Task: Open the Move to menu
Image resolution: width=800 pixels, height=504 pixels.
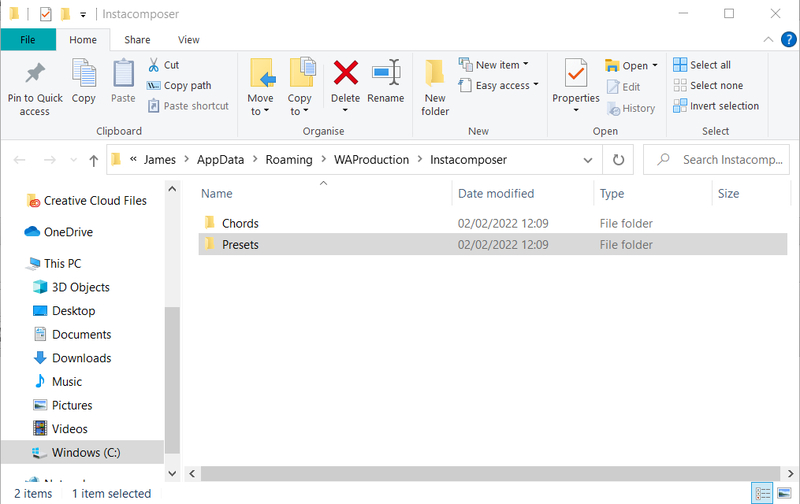Action: (x=260, y=88)
